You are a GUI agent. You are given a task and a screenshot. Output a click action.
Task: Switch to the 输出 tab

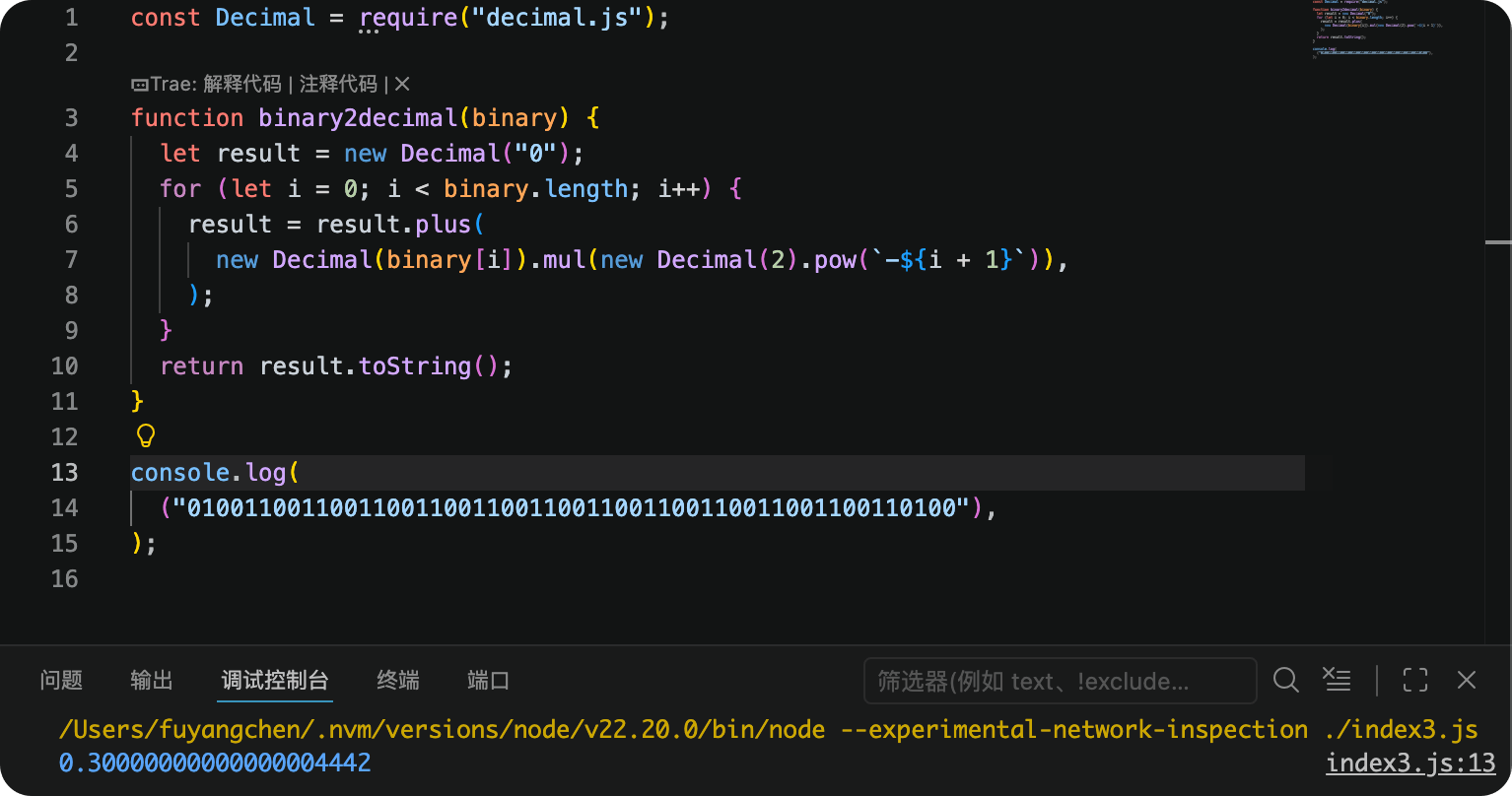tap(152, 680)
